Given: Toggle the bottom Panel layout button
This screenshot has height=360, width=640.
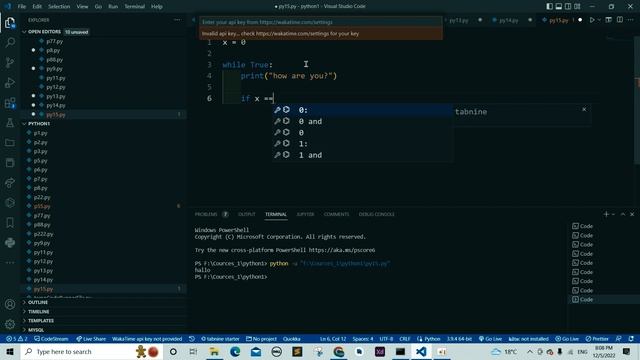Looking at the screenshot, I should (559, 7).
